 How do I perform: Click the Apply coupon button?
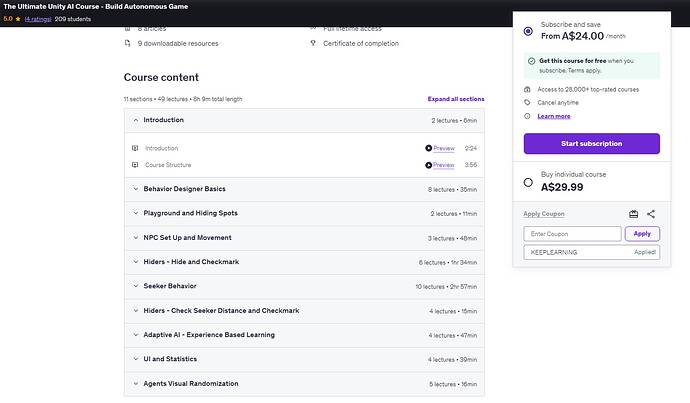tap(642, 234)
